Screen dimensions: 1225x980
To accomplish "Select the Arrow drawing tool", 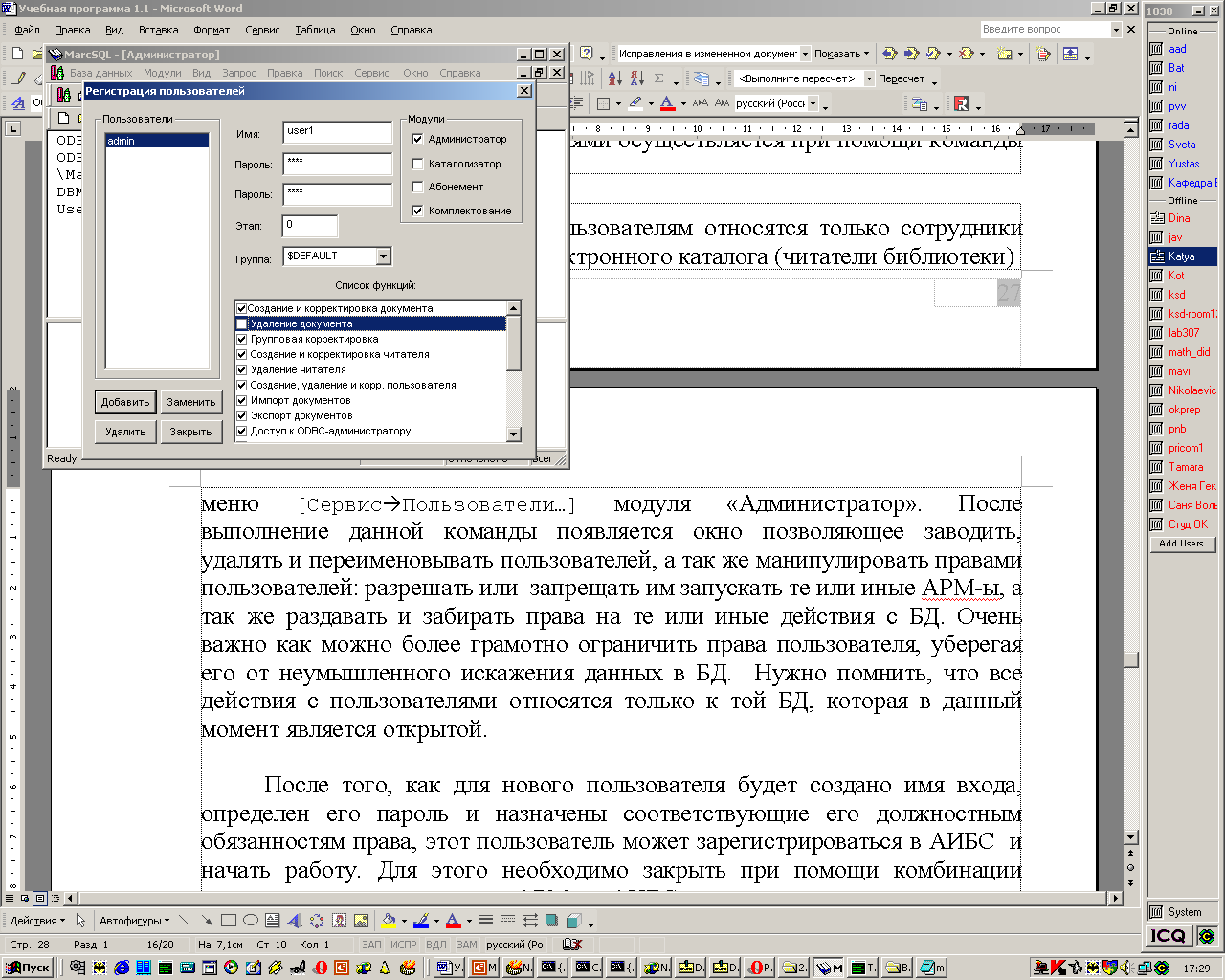I will [x=207, y=921].
